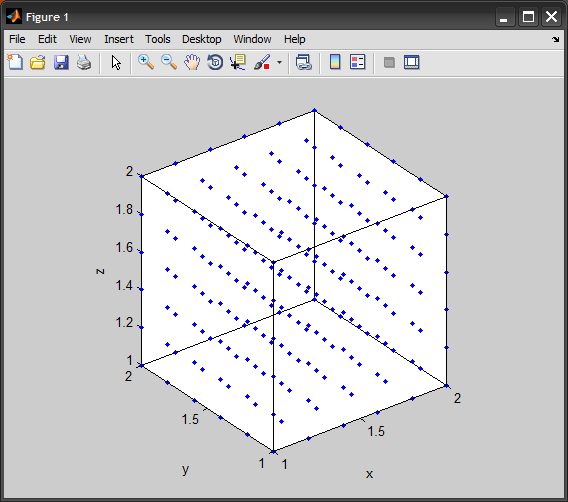Toggle the Brush data tool
568x502 pixels.
pos(262,62)
